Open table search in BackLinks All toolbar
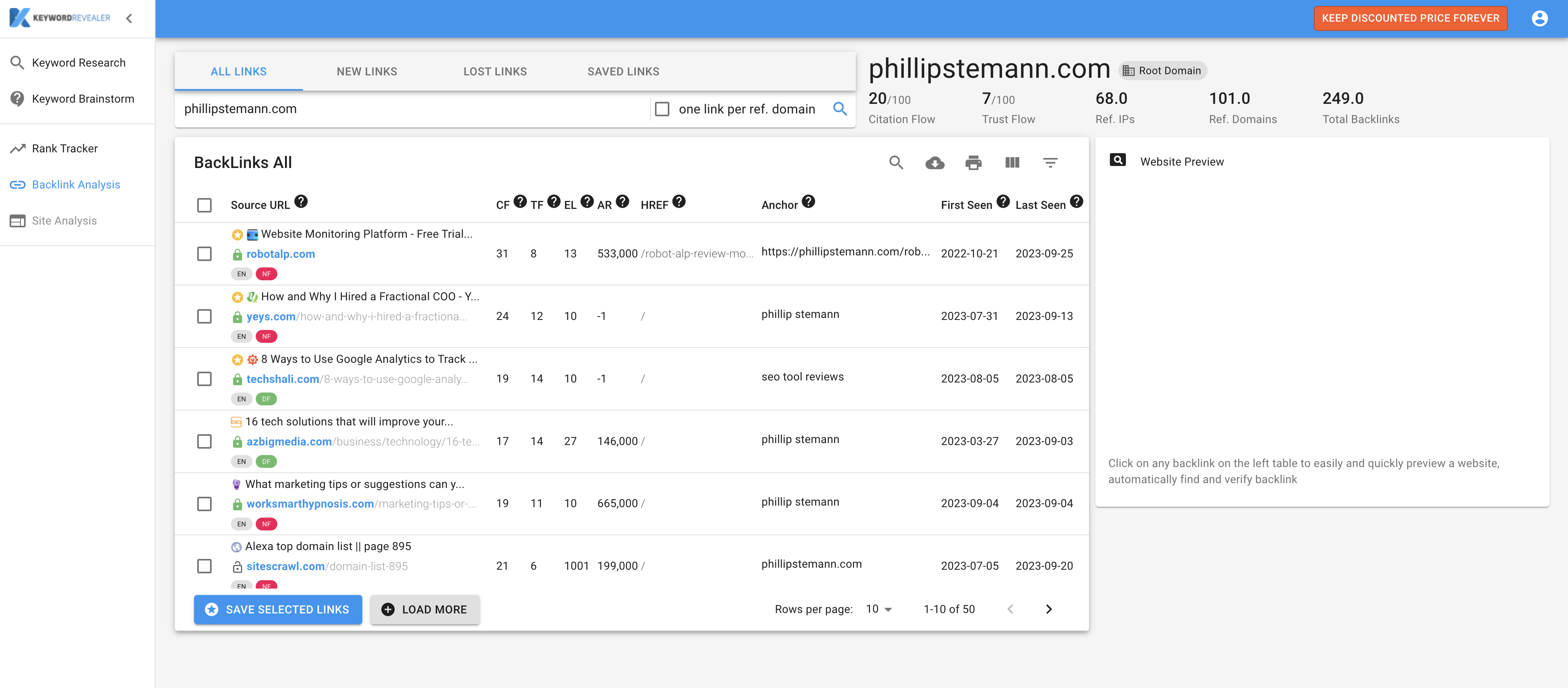1568x688 pixels. click(895, 162)
